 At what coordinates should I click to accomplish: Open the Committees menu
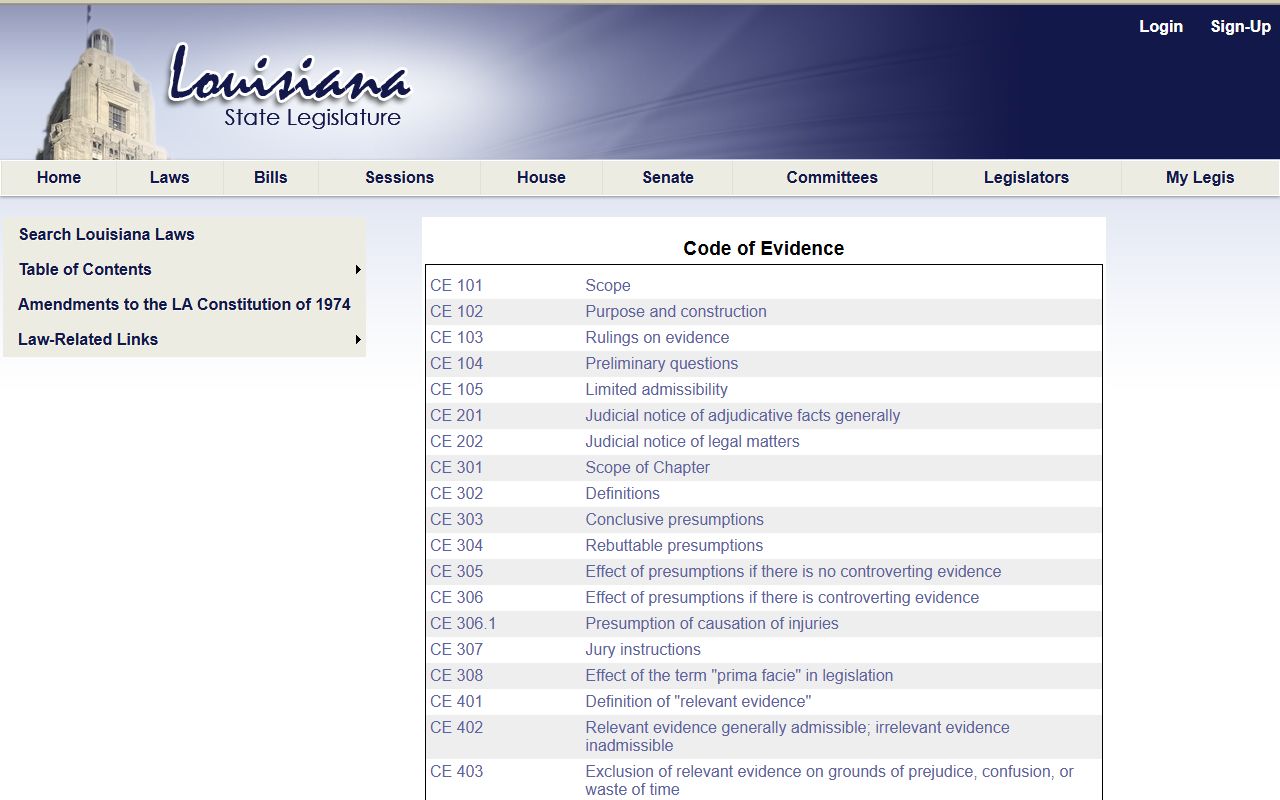click(832, 177)
